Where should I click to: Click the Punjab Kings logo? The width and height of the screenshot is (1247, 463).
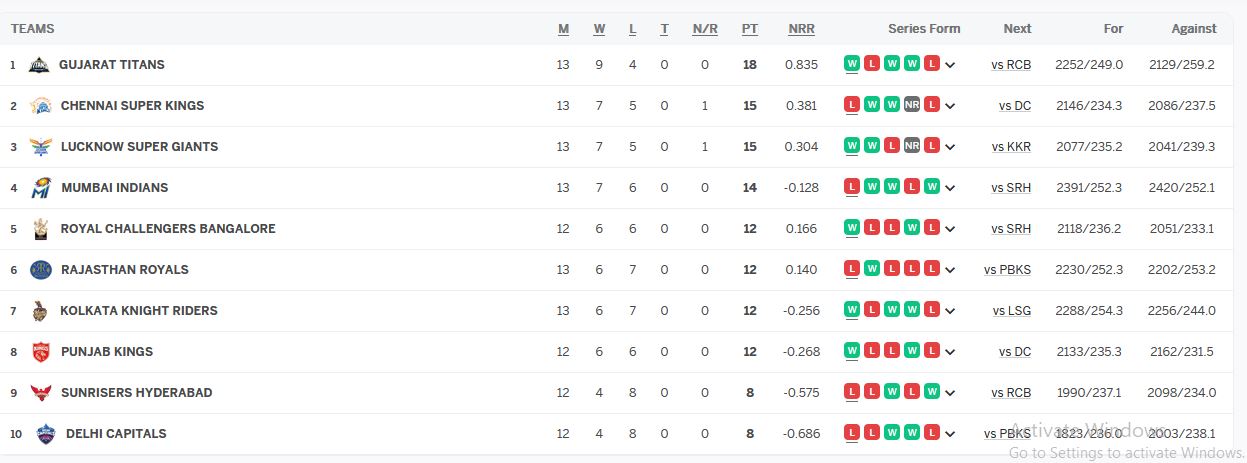41,352
